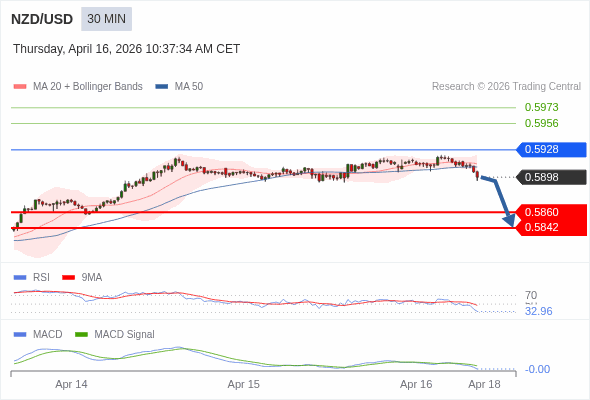Click the RSI legend label
This screenshot has width=590, height=400.
[41, 278]
